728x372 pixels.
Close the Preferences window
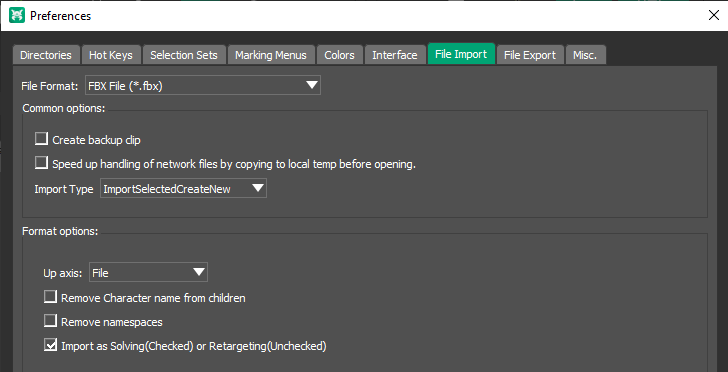point(714,15)
